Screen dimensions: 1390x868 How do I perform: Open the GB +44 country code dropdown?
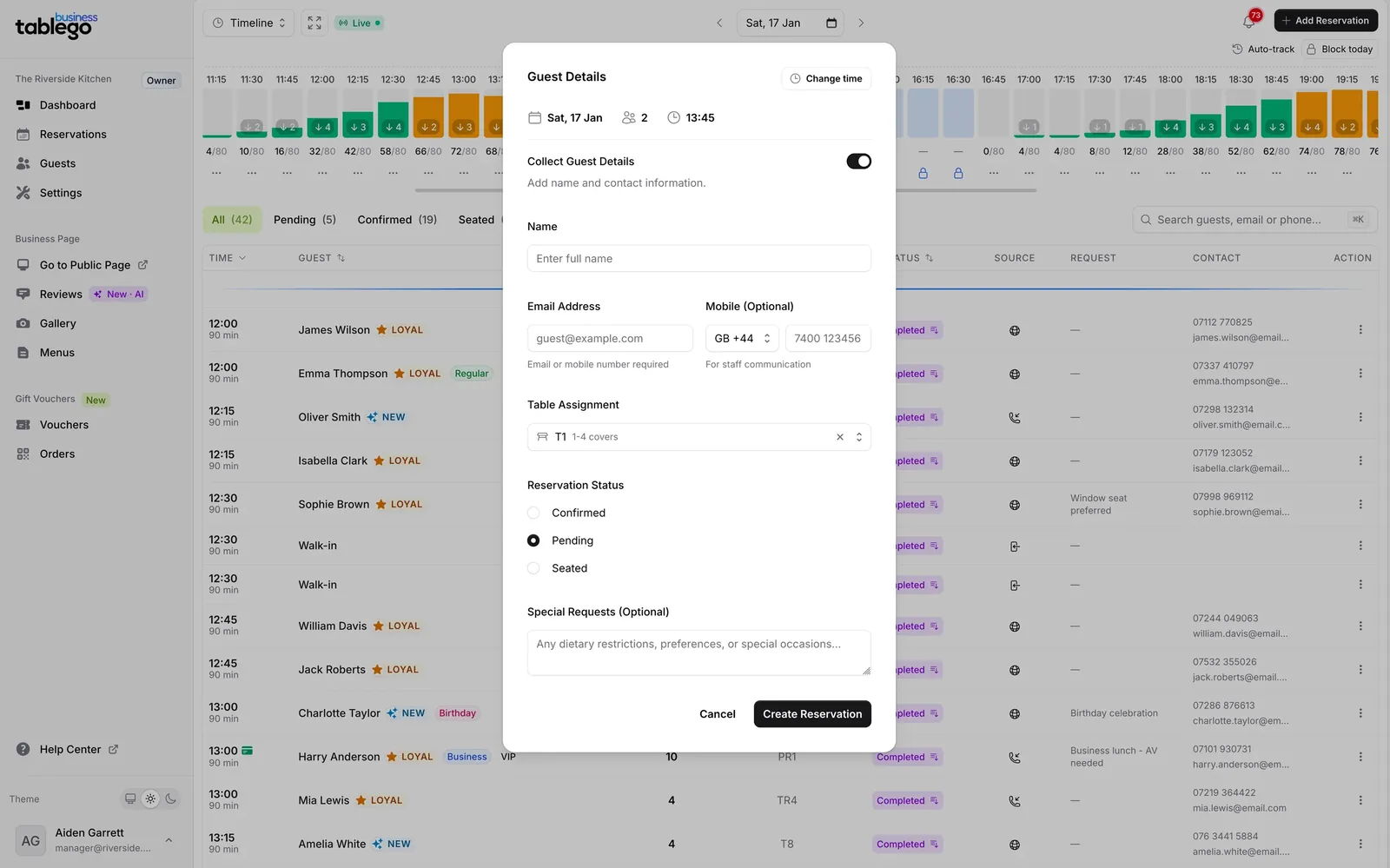742,339
